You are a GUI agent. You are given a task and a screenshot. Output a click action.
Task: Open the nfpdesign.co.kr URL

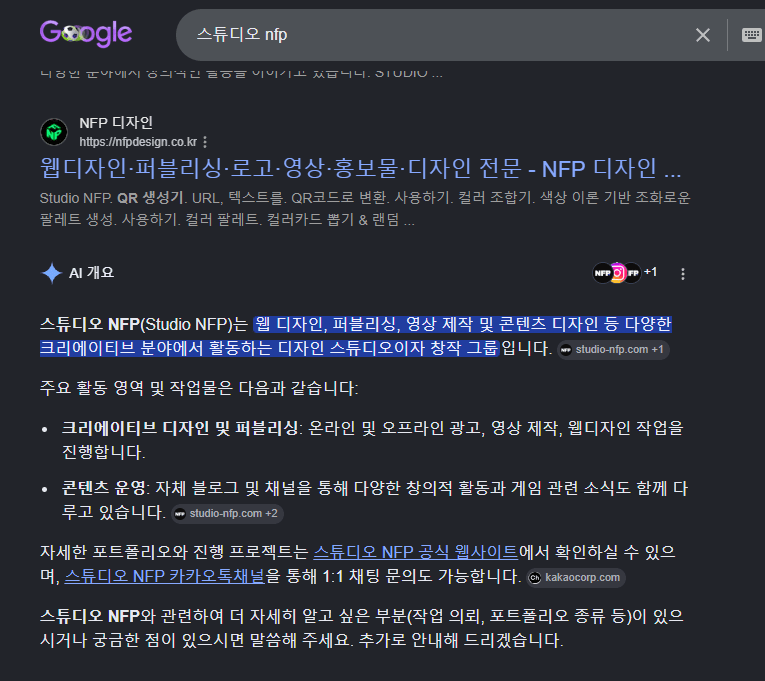[138, 142]
